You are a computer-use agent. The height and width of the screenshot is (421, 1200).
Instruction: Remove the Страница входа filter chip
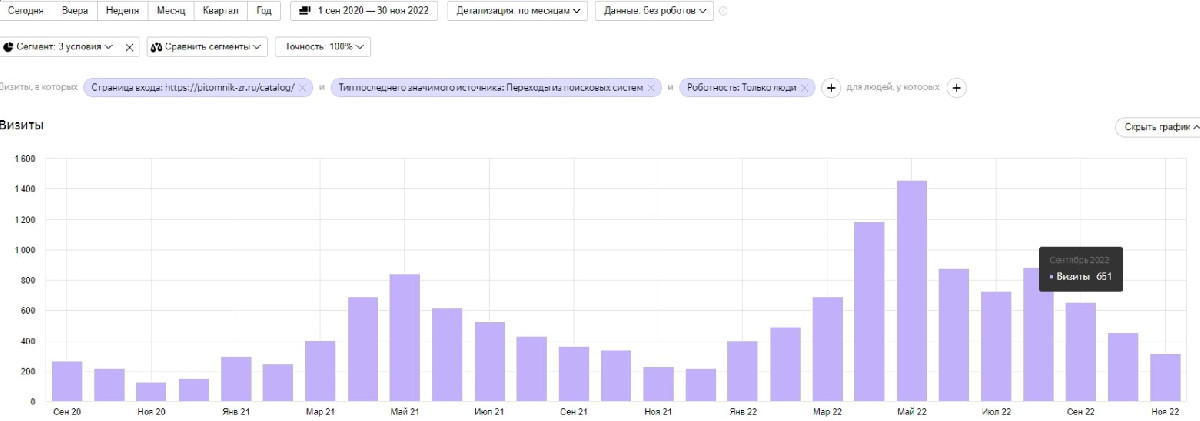304,88
